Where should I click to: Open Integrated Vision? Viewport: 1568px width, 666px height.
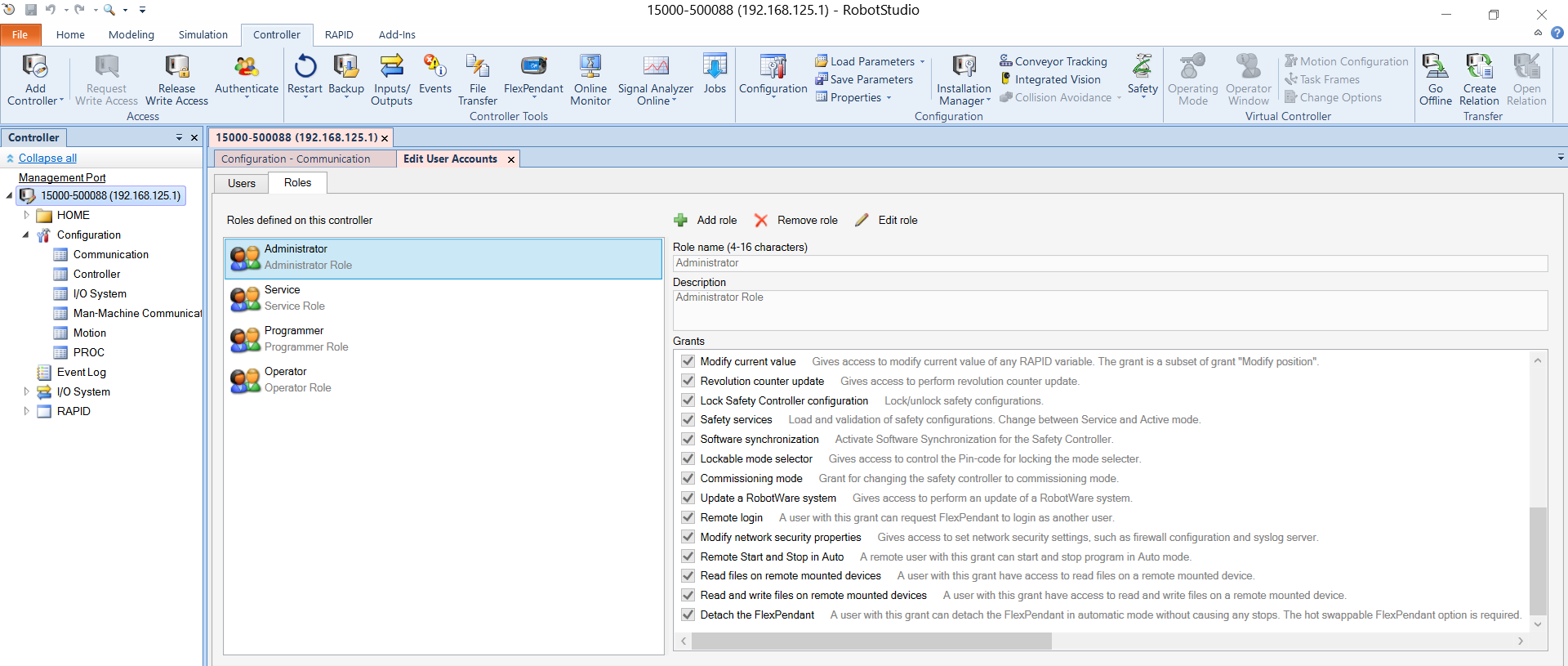coord(1050,79)
